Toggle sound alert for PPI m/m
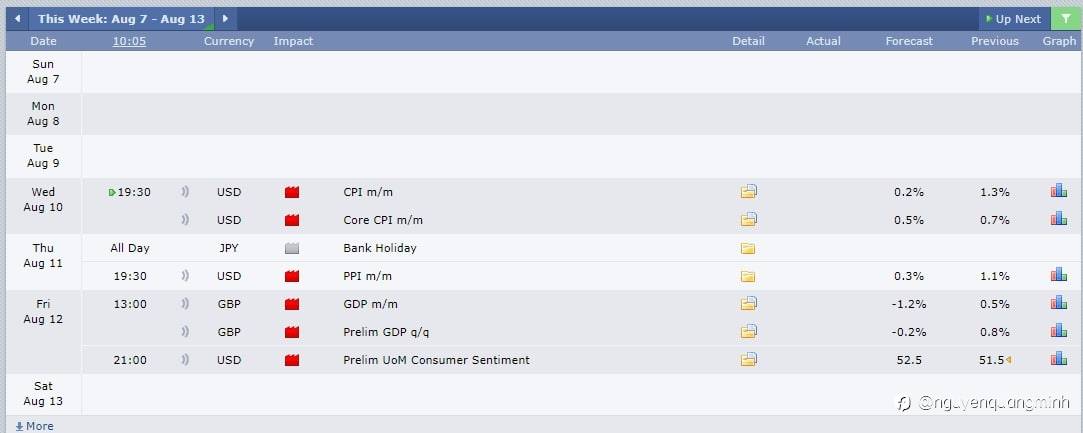1083x433 pixels. point(185,276)
